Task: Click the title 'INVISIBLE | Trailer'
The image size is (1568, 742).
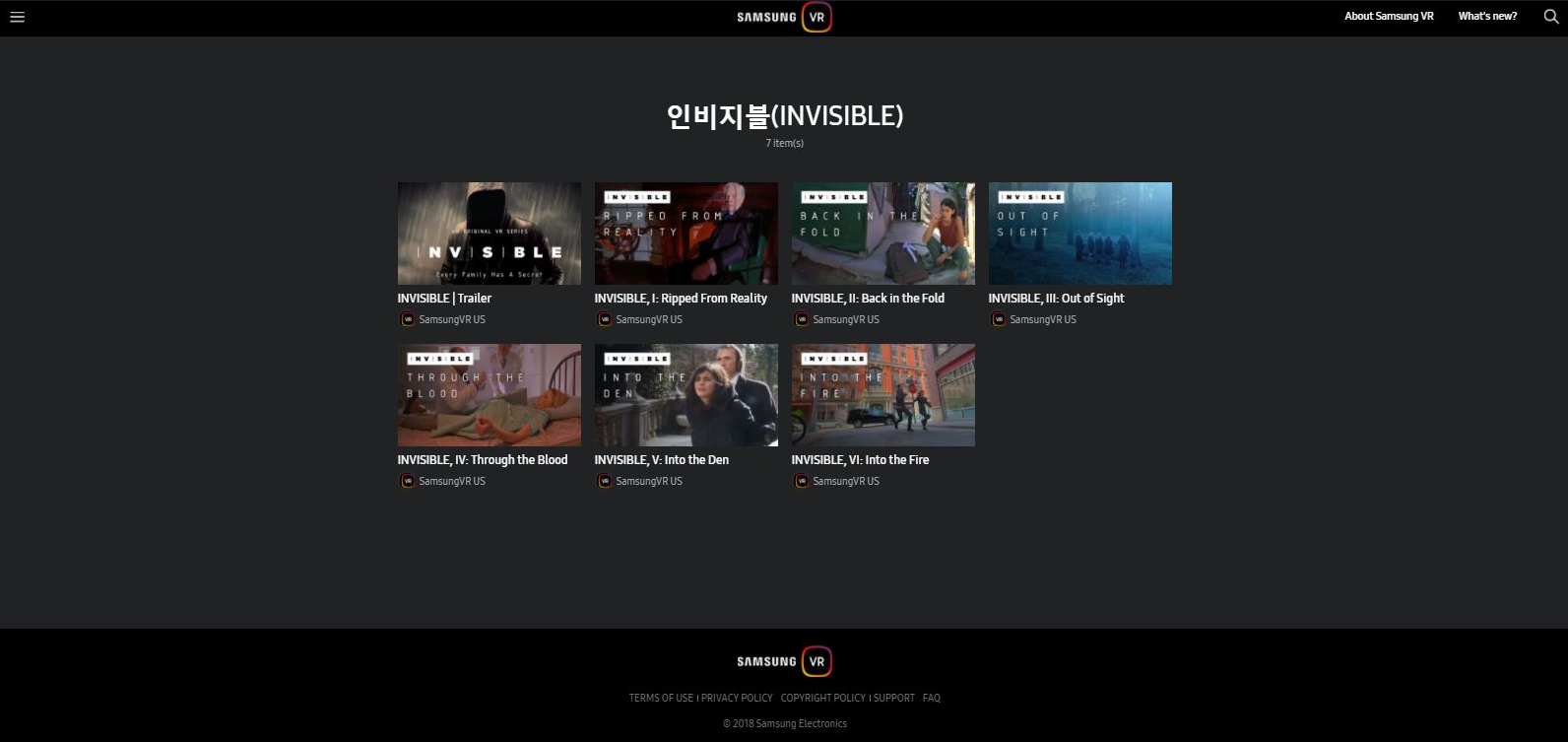Action: coord(444,299)
